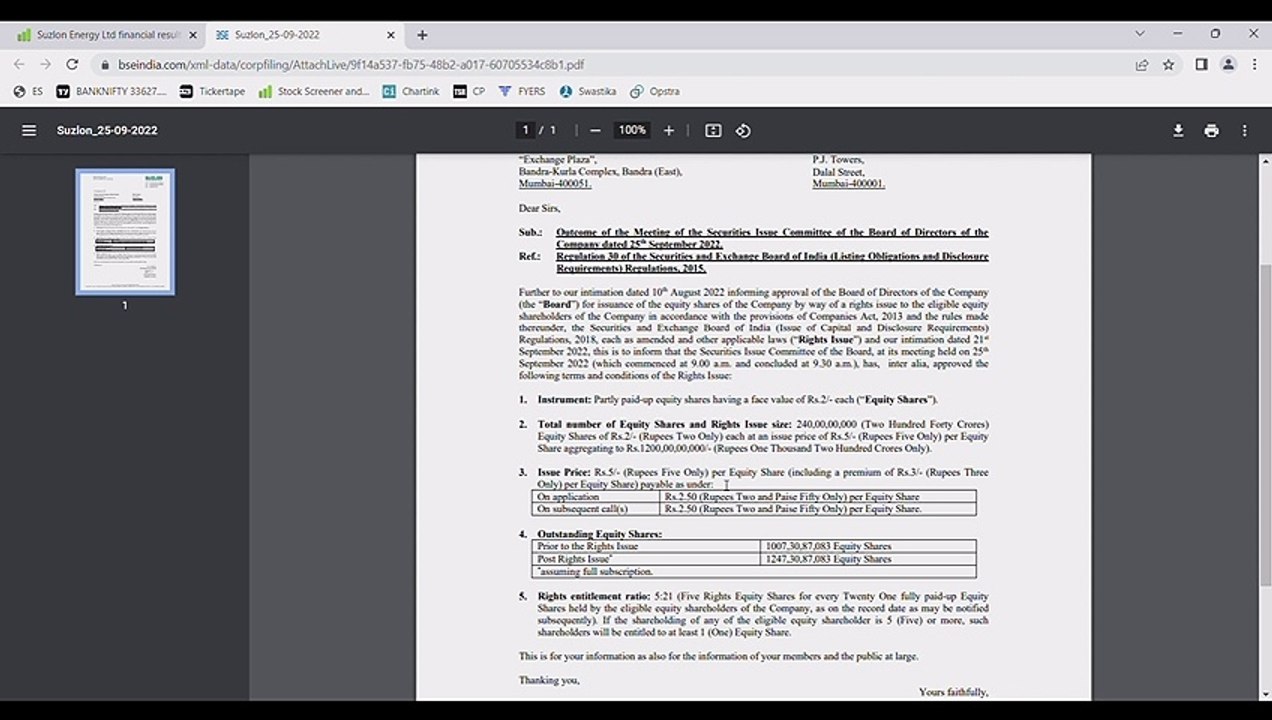The width and height of the screenshot is (1272, 720).
Task: Zoom in on the PDF
Action: click(669, 130)
